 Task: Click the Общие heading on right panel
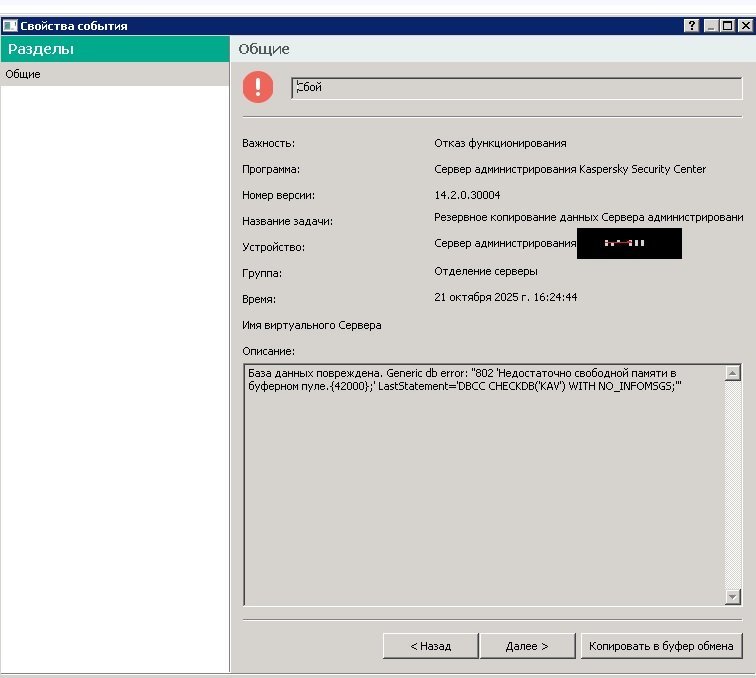pyautogui.click(x=264, y=49)
